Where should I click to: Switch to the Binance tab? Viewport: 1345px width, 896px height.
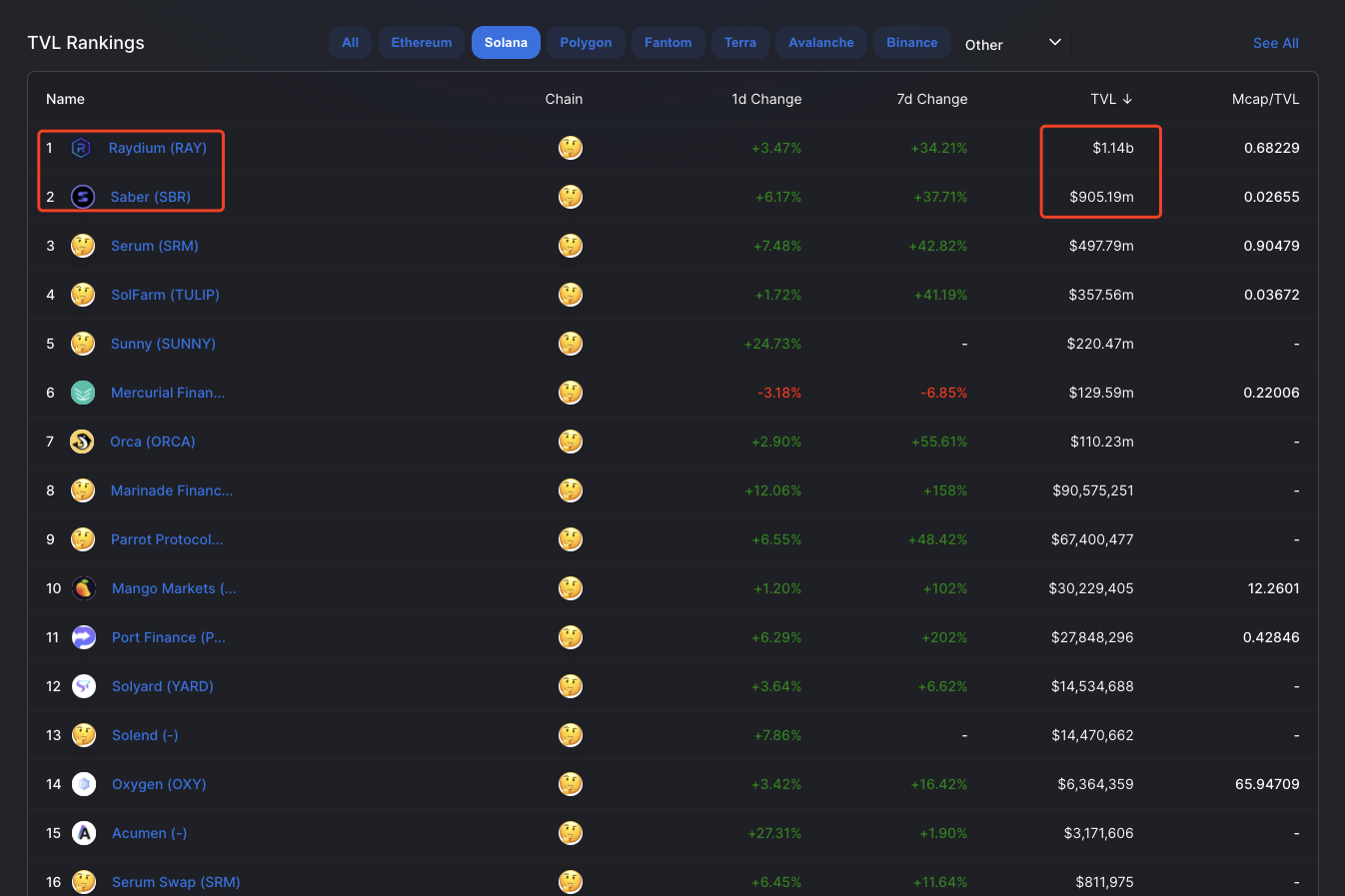(912, 43)
